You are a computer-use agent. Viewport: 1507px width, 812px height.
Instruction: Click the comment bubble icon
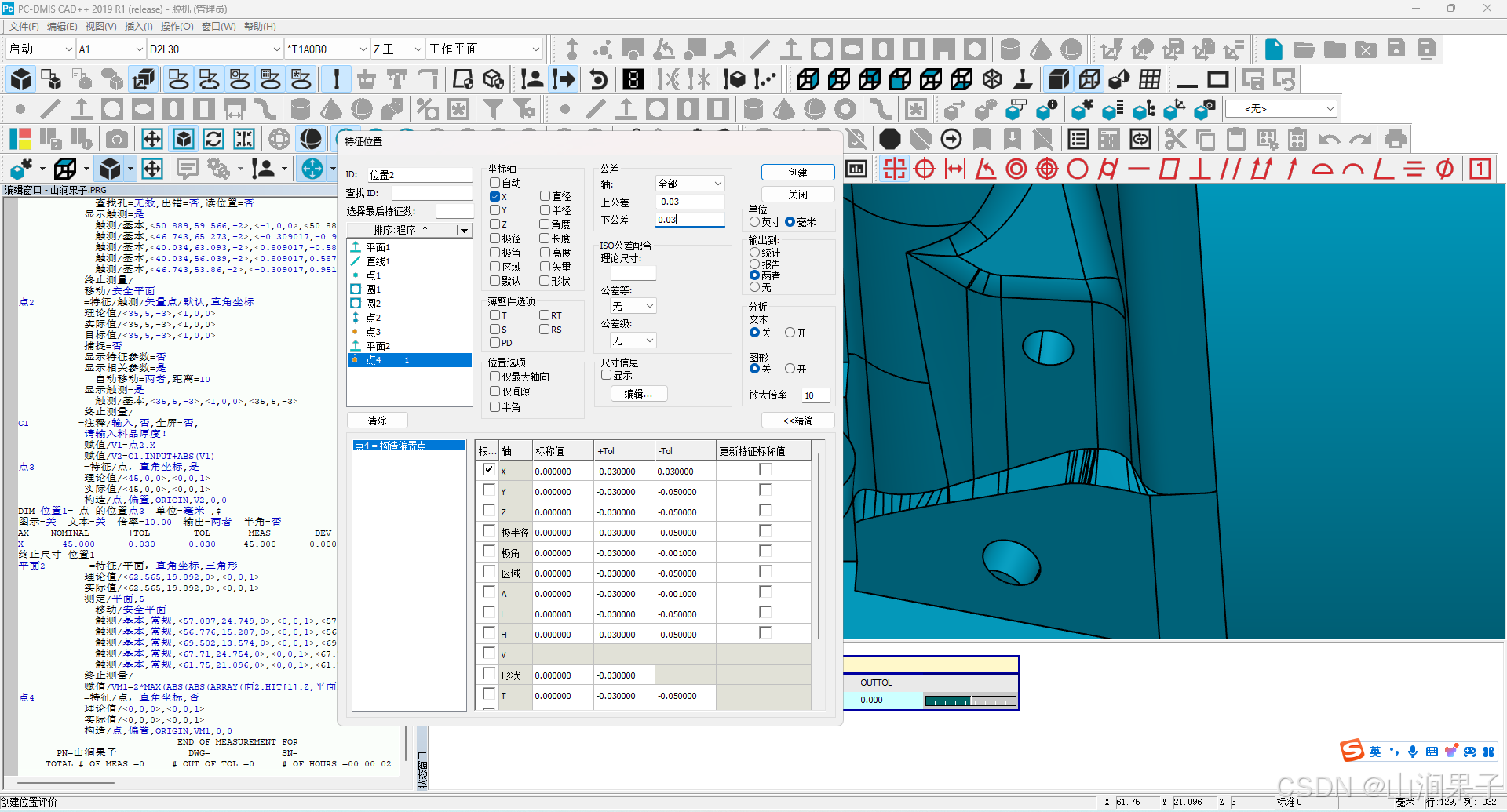point(187,169)
